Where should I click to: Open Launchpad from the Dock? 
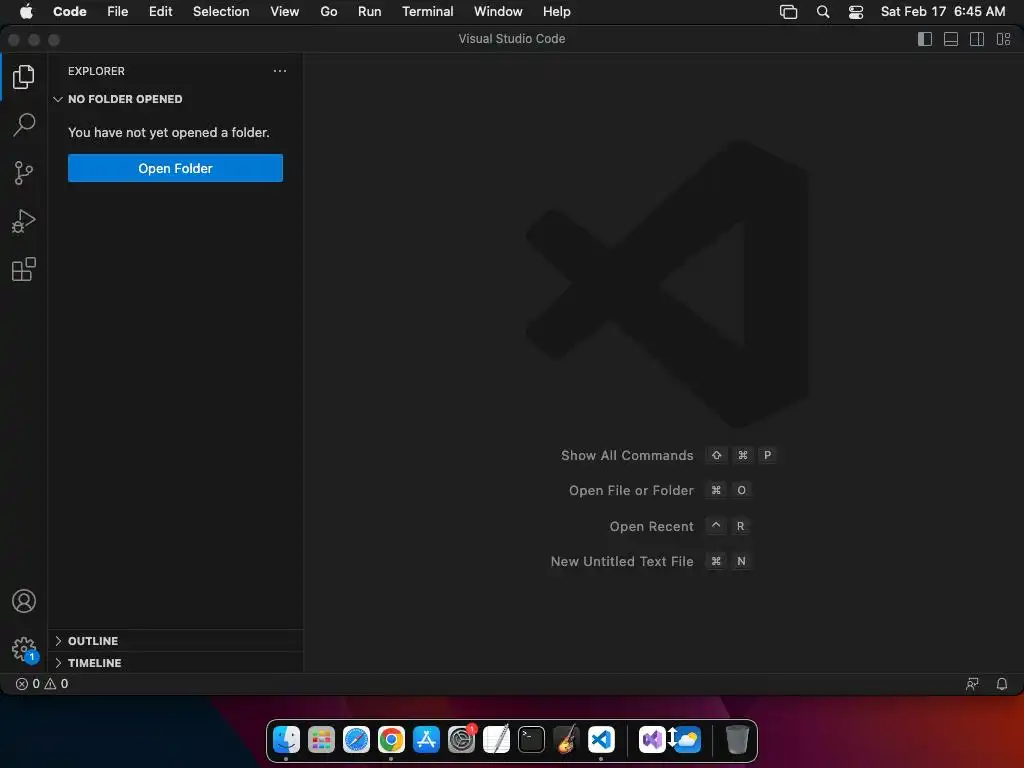[x=321, y=739]
